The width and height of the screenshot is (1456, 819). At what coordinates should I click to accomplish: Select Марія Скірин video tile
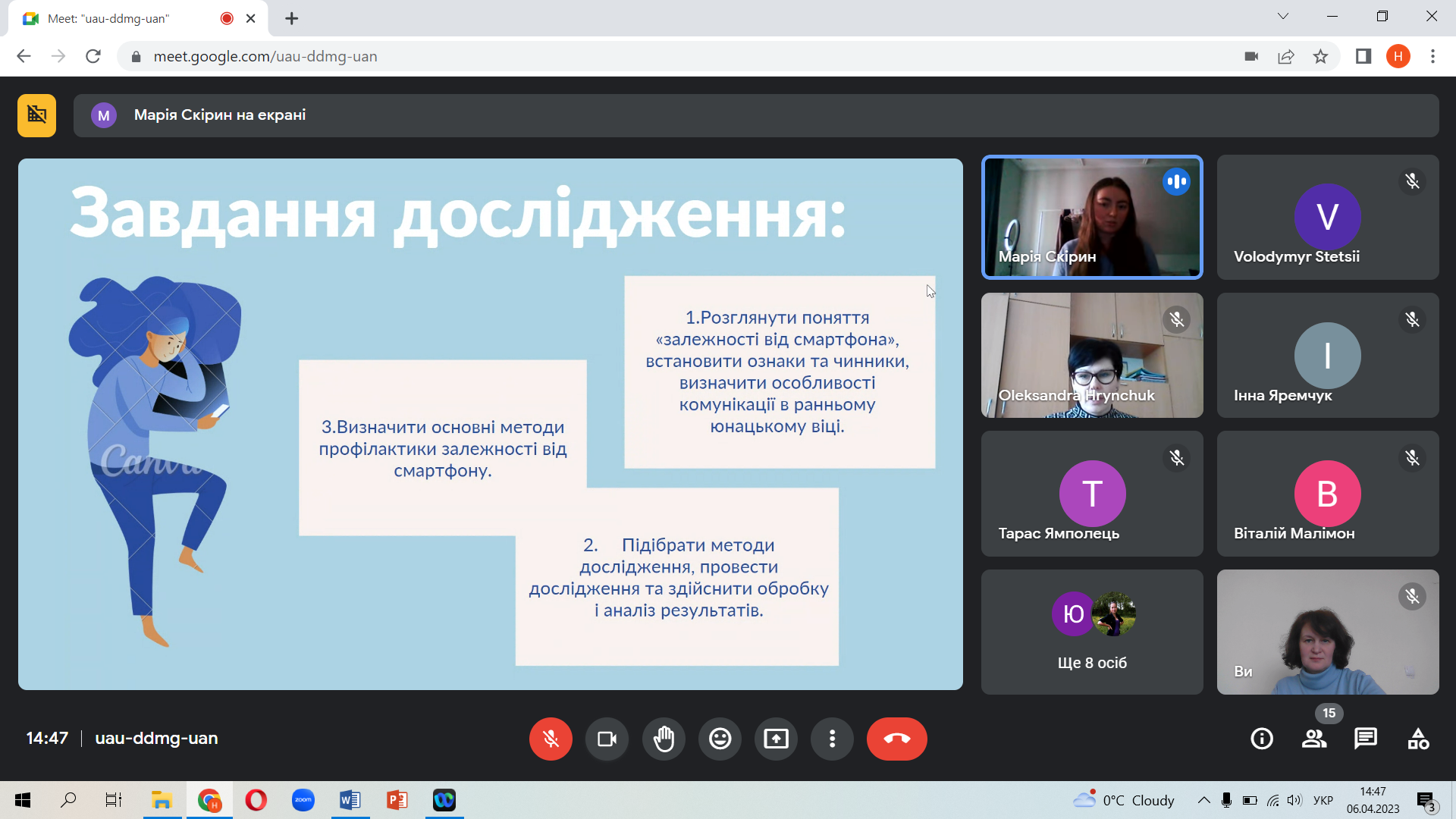(x=1092, y=218)
